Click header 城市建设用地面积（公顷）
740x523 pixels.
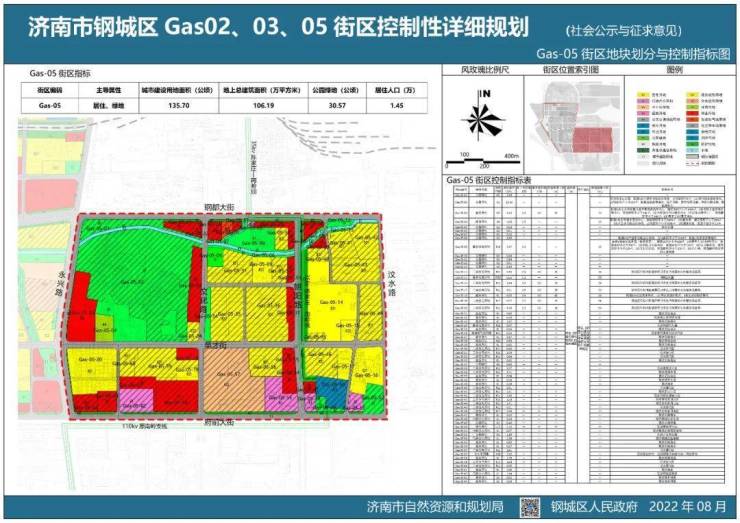[178, 90]
